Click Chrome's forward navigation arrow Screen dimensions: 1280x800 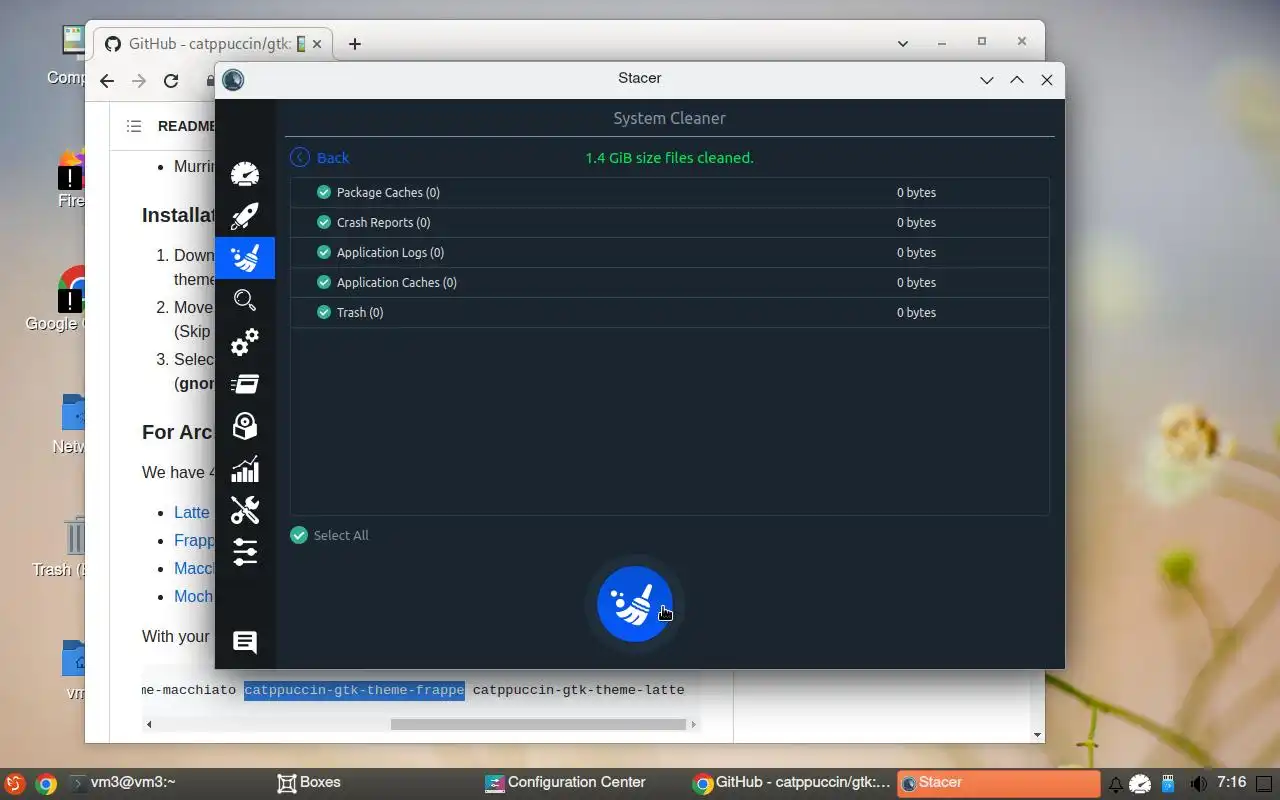(139, 81)
